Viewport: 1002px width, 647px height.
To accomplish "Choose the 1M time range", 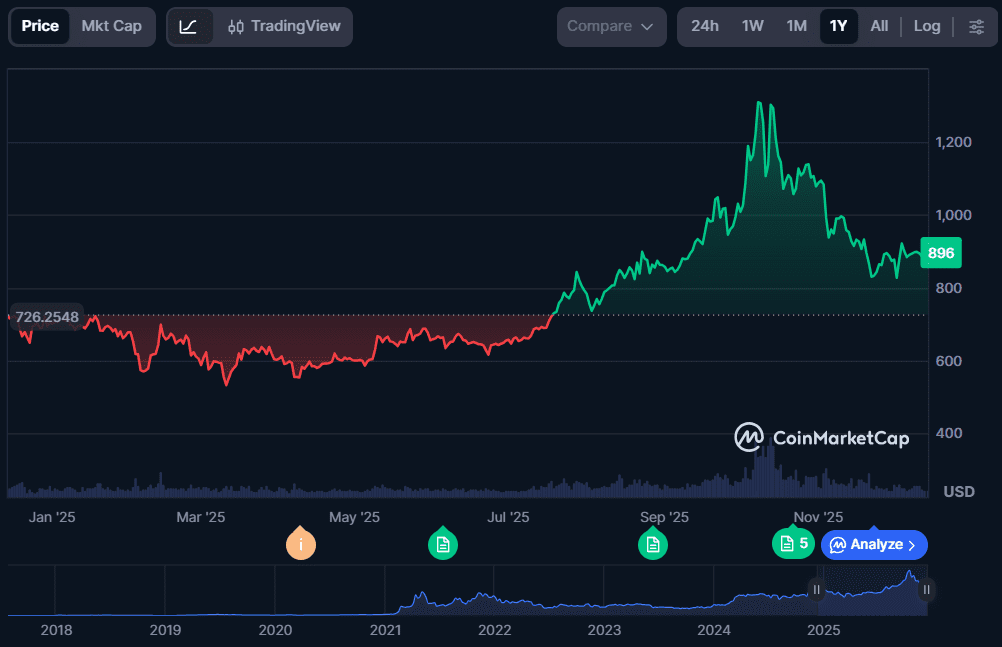I will pyautogui.click(x=796, y=26).
